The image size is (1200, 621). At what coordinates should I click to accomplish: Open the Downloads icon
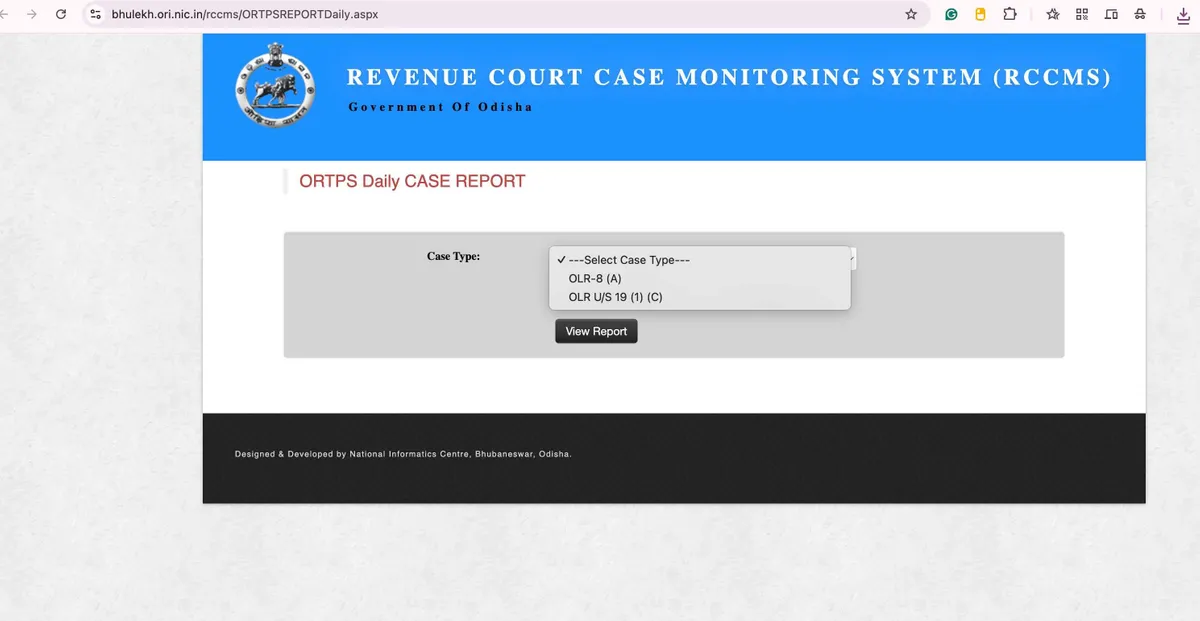(1185, 14)
